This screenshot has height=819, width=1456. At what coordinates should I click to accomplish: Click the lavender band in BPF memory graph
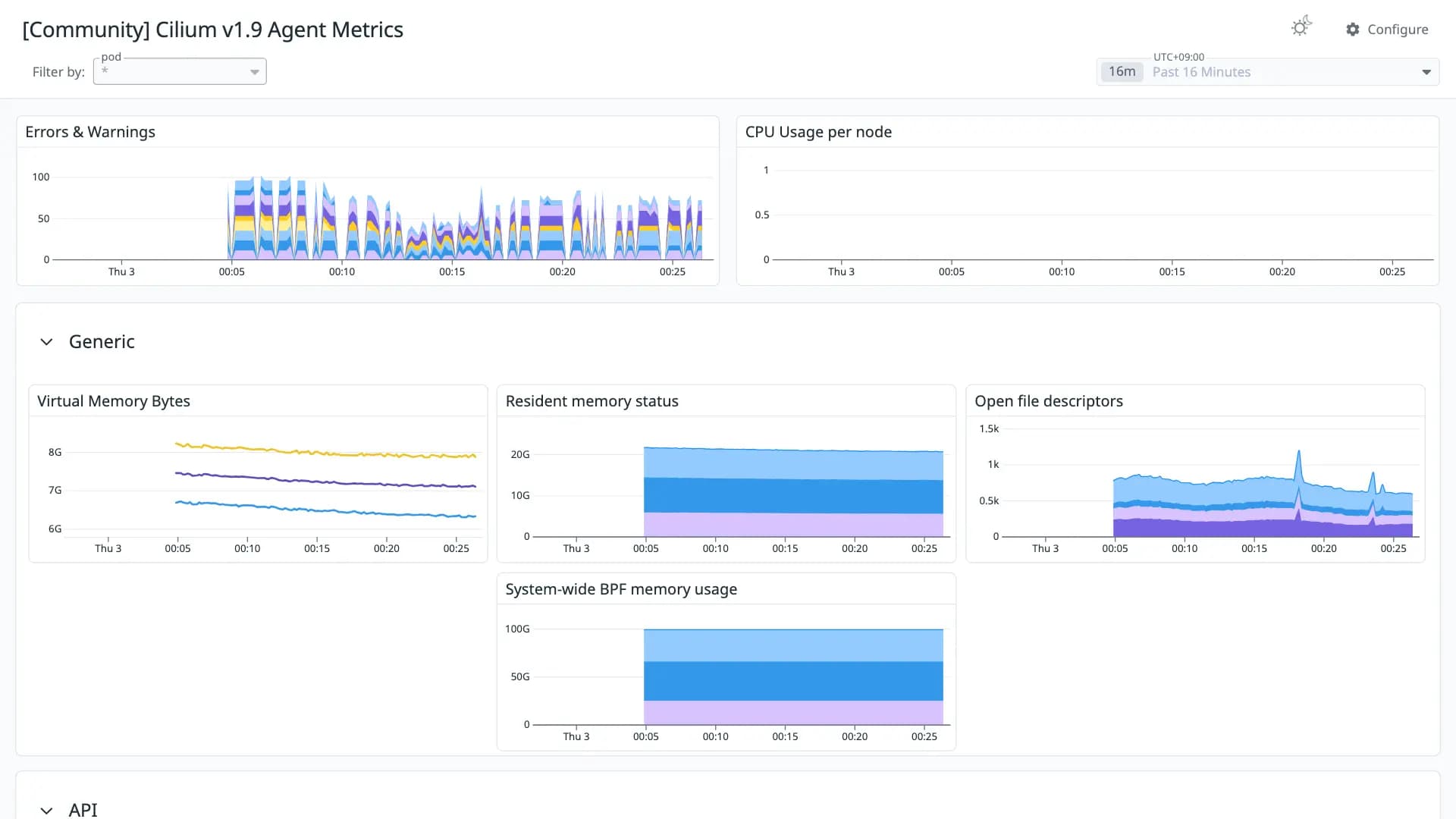(x=793, y=712)
